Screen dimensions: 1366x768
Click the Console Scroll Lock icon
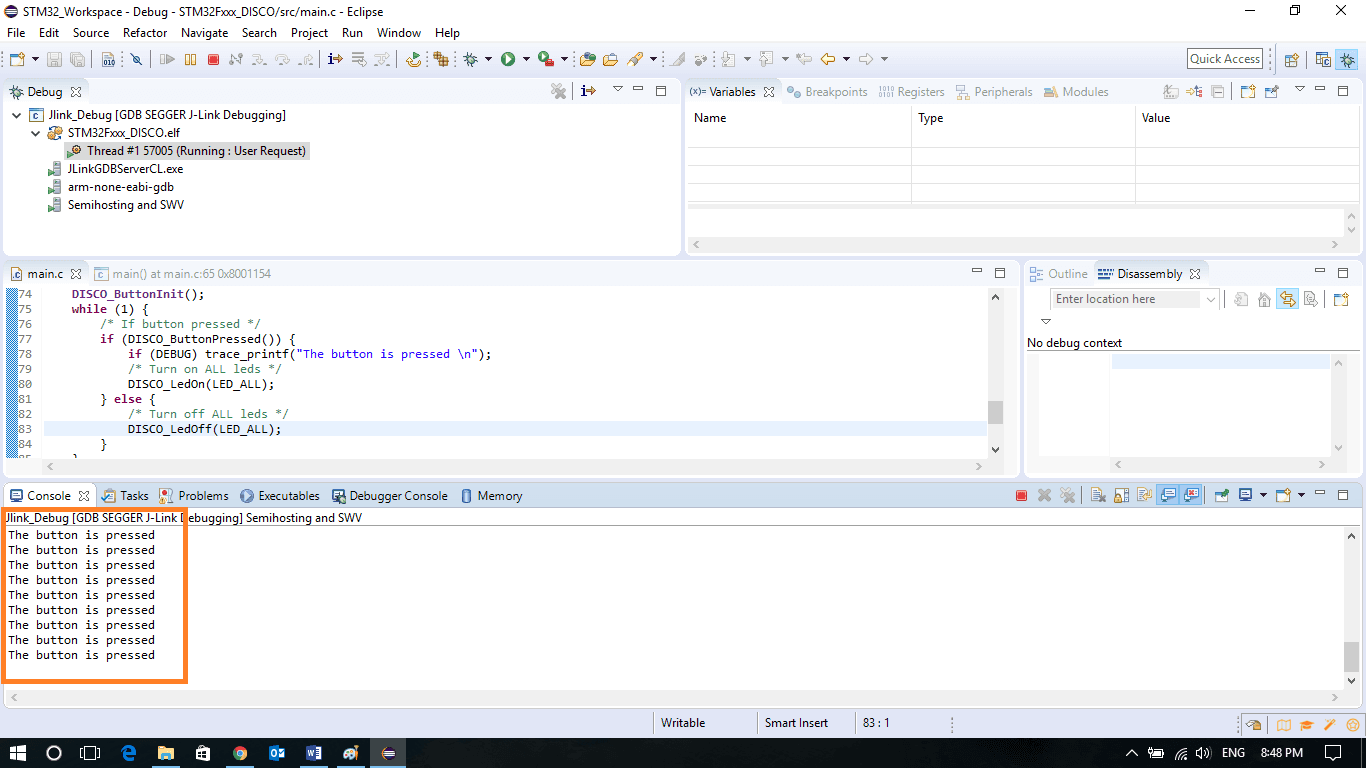[x=1121, y=495]
